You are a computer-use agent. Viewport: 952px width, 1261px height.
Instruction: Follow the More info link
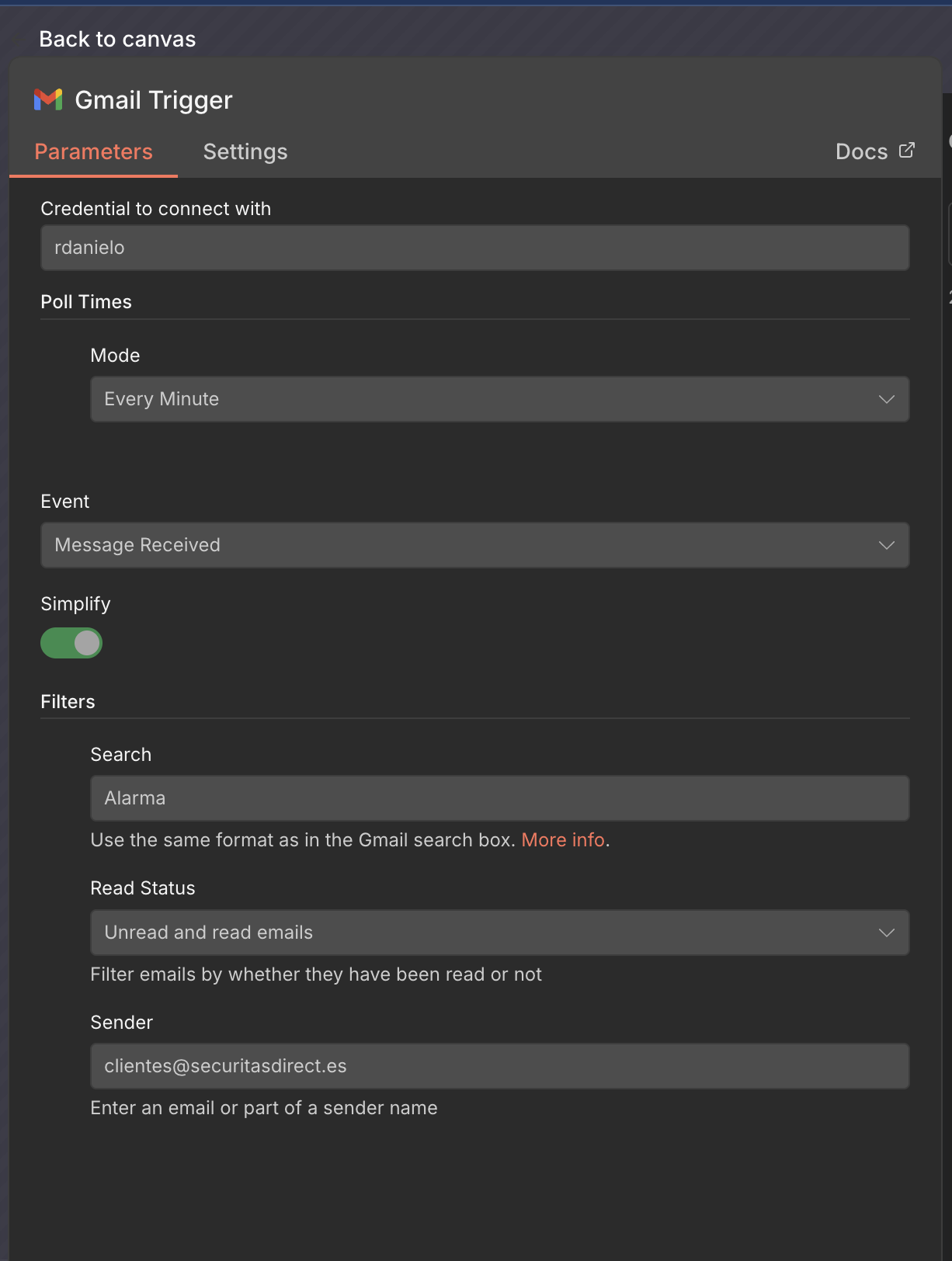click(563, 840)
